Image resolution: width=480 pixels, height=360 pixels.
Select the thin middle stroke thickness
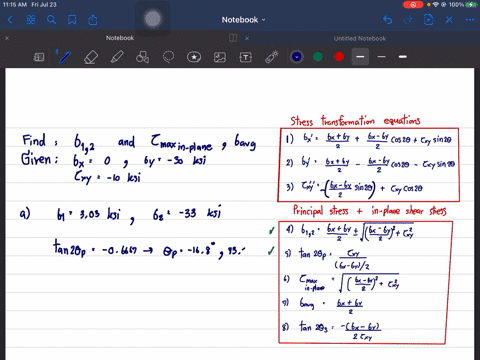click(382, 57)
